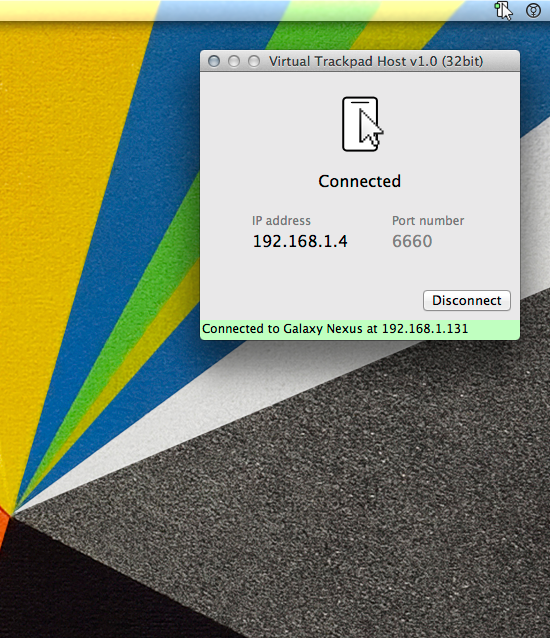Image resolution: width=550 pixels, height=638 pixels.
Task: Zoom the Virtual Trackpad Host window
Action: tap(254, 61)
